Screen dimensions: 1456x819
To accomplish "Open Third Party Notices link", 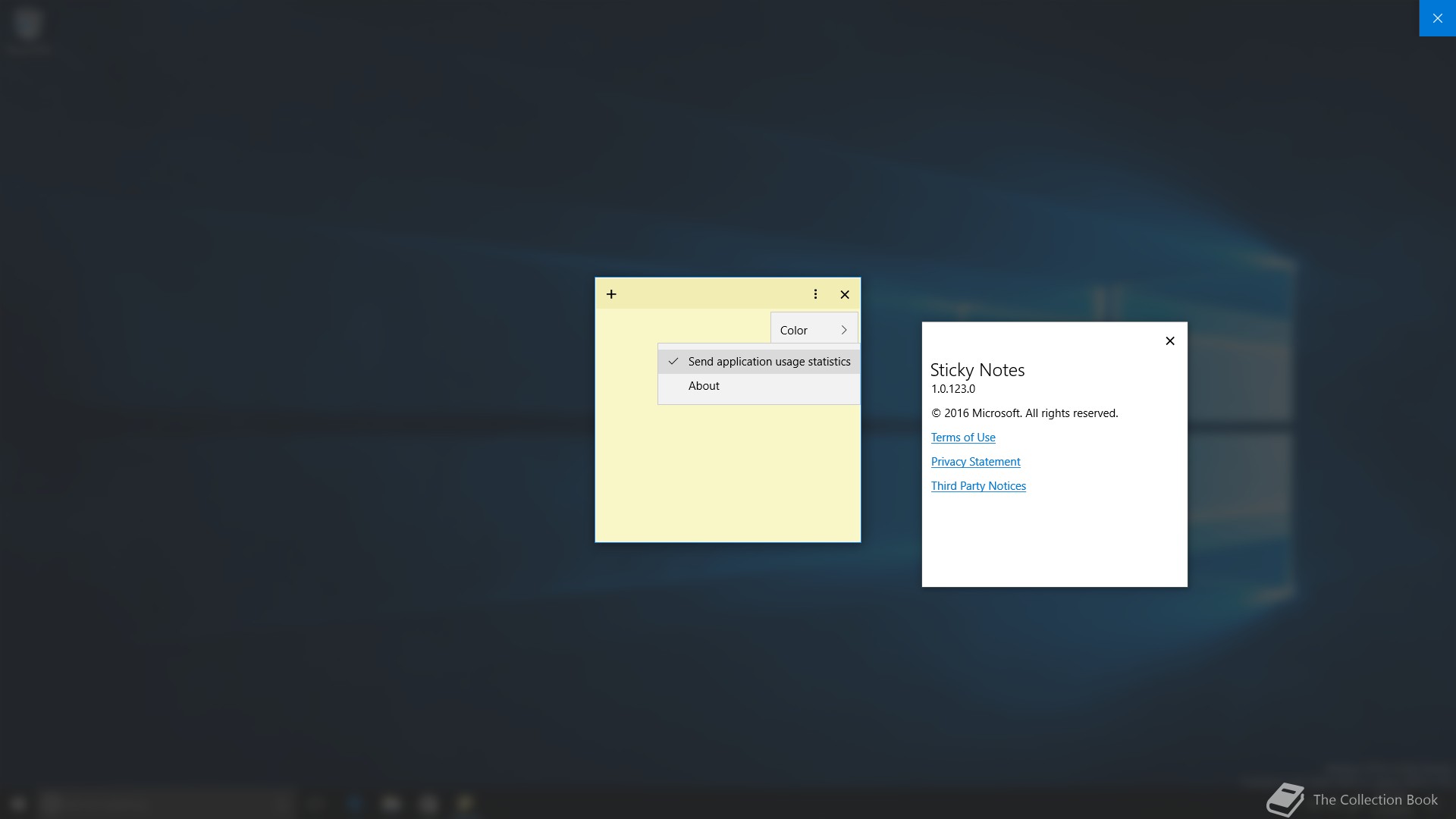I will 978,486.
